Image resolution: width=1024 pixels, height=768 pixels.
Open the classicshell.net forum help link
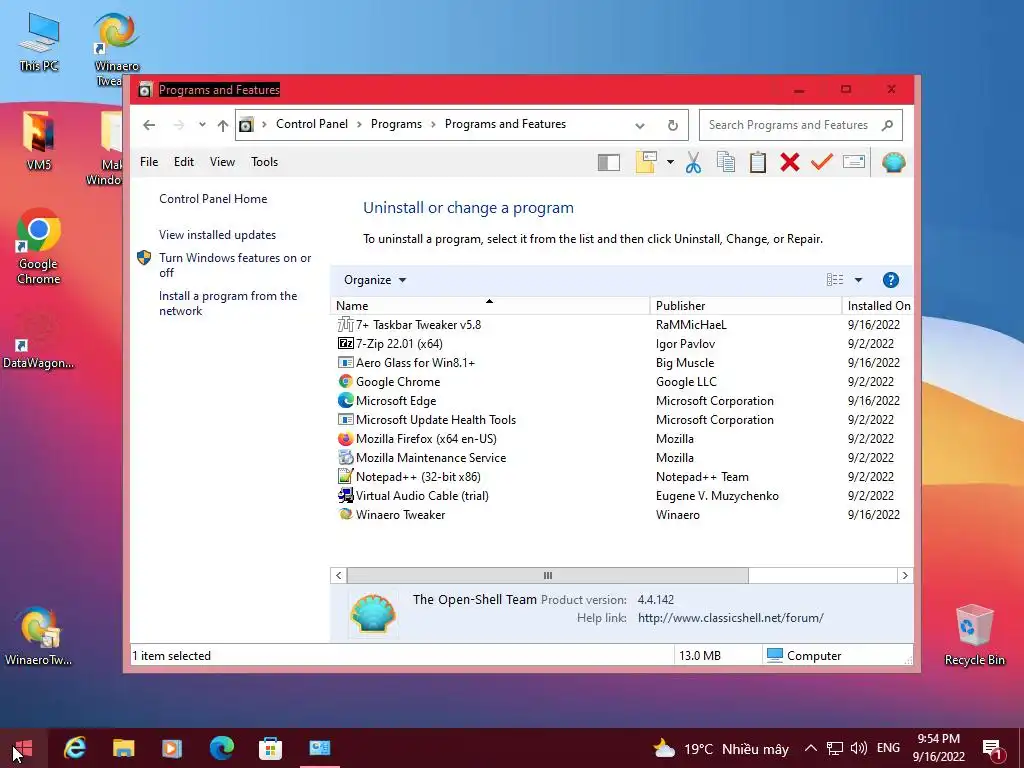click(x=731, y=618)
